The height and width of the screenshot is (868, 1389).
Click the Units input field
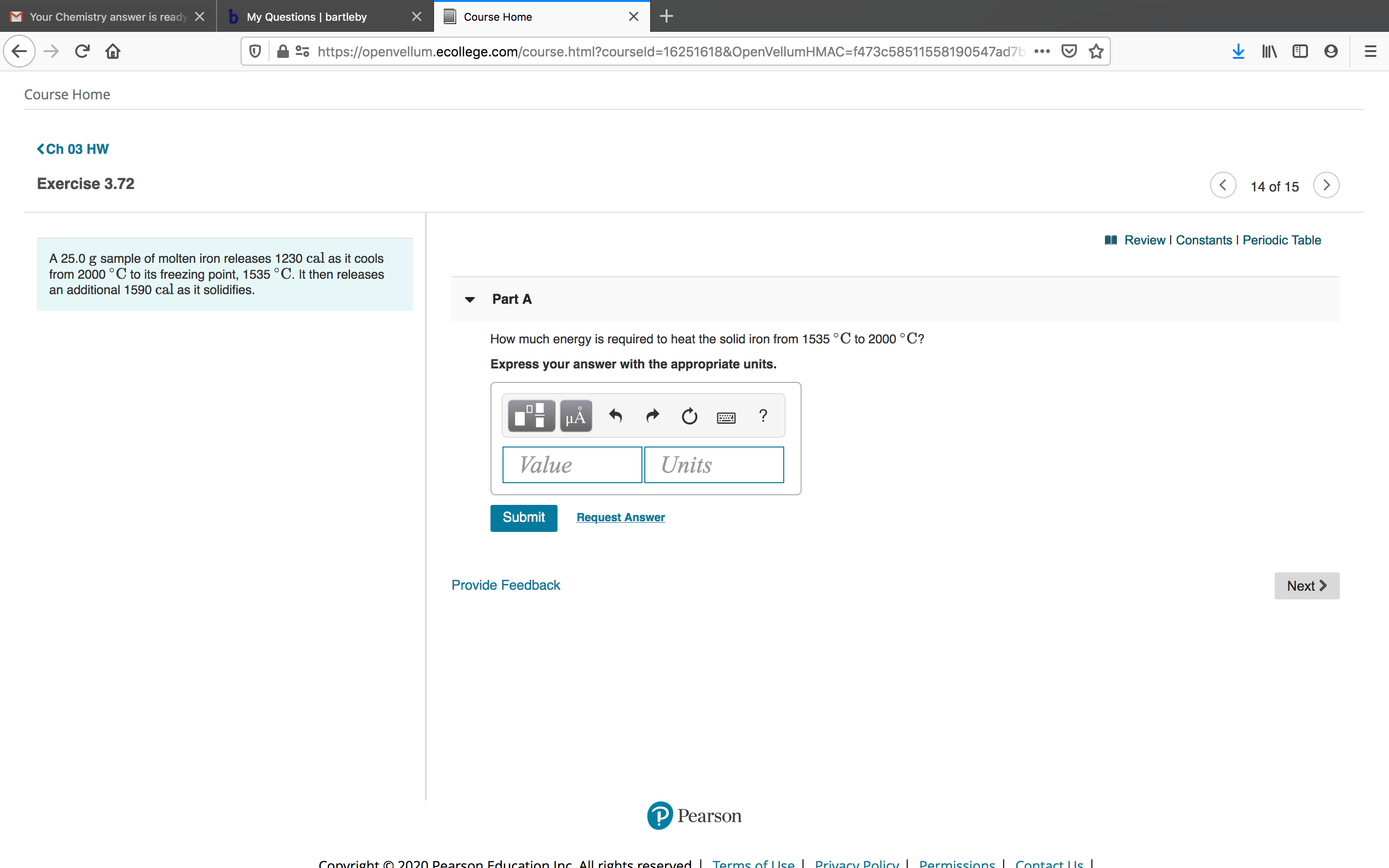pyautogui.click(x=713, y=464)
